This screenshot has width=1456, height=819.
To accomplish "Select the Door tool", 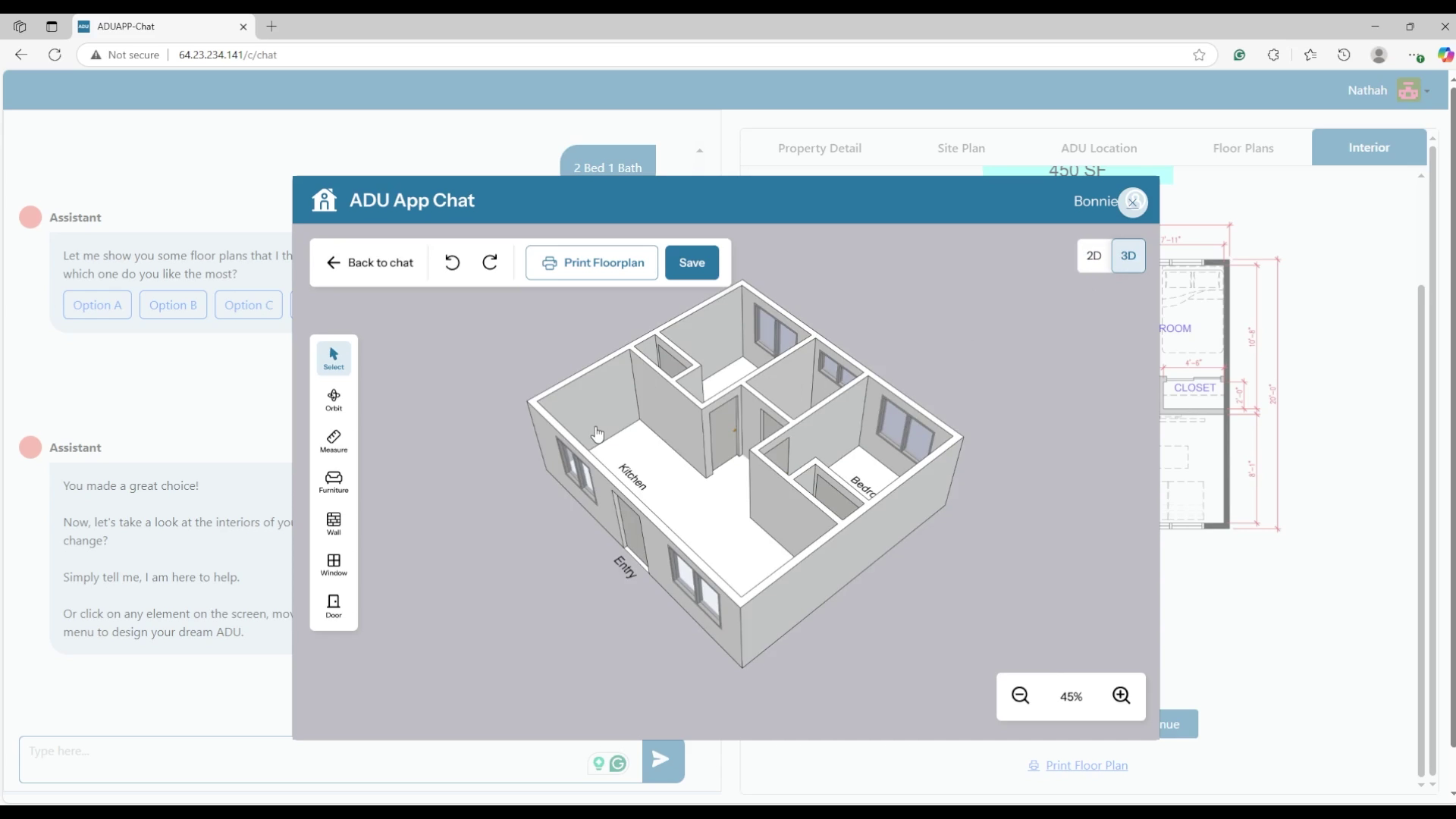I will click(x=334, y=605).
